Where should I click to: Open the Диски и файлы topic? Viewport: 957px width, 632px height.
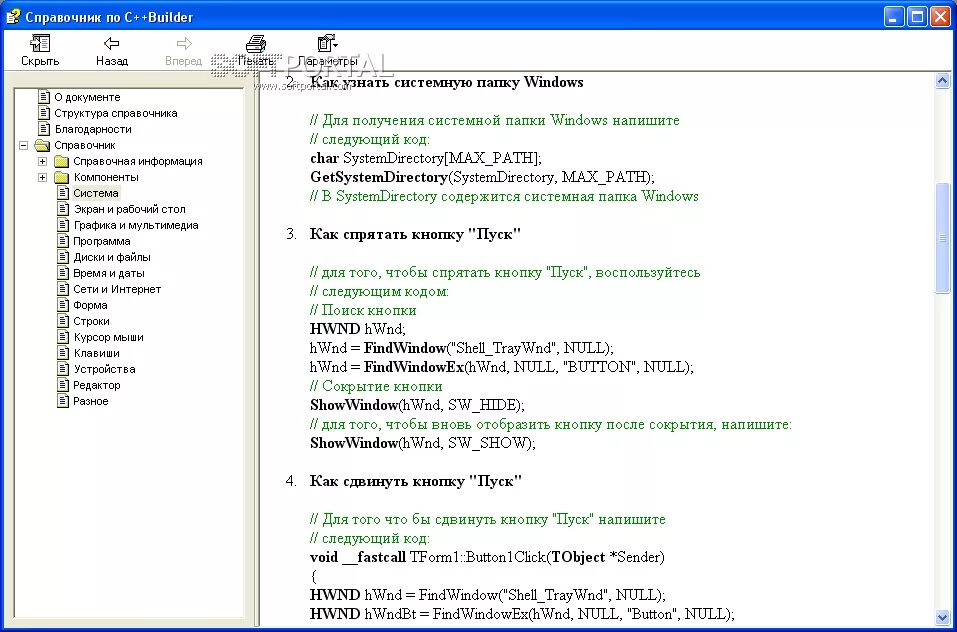click(x=112, y=257)
